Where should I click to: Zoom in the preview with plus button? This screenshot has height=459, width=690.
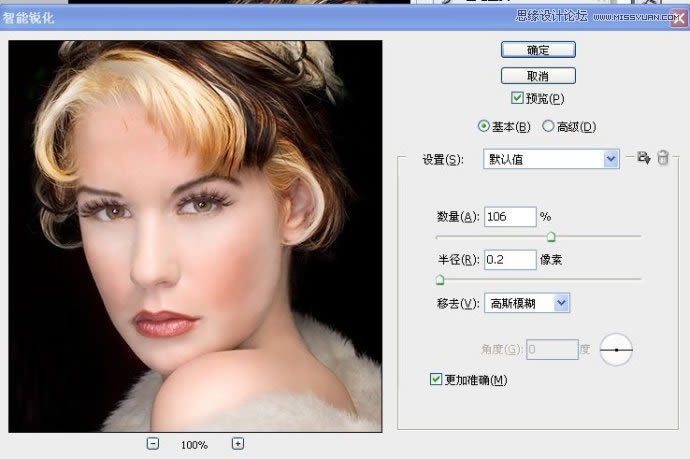coord(237,444)
